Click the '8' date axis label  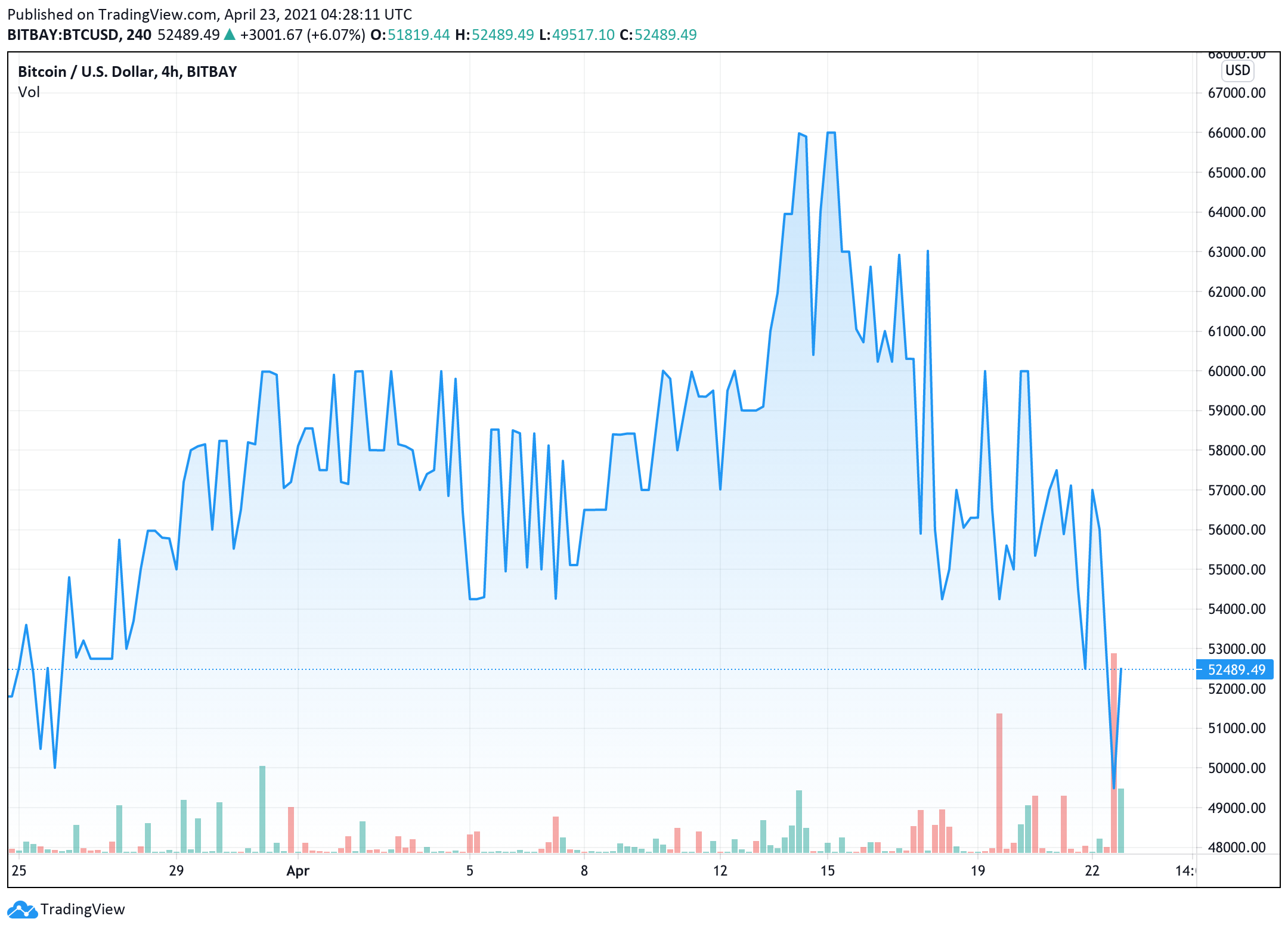pyautogui.click(x=584, y=871)
